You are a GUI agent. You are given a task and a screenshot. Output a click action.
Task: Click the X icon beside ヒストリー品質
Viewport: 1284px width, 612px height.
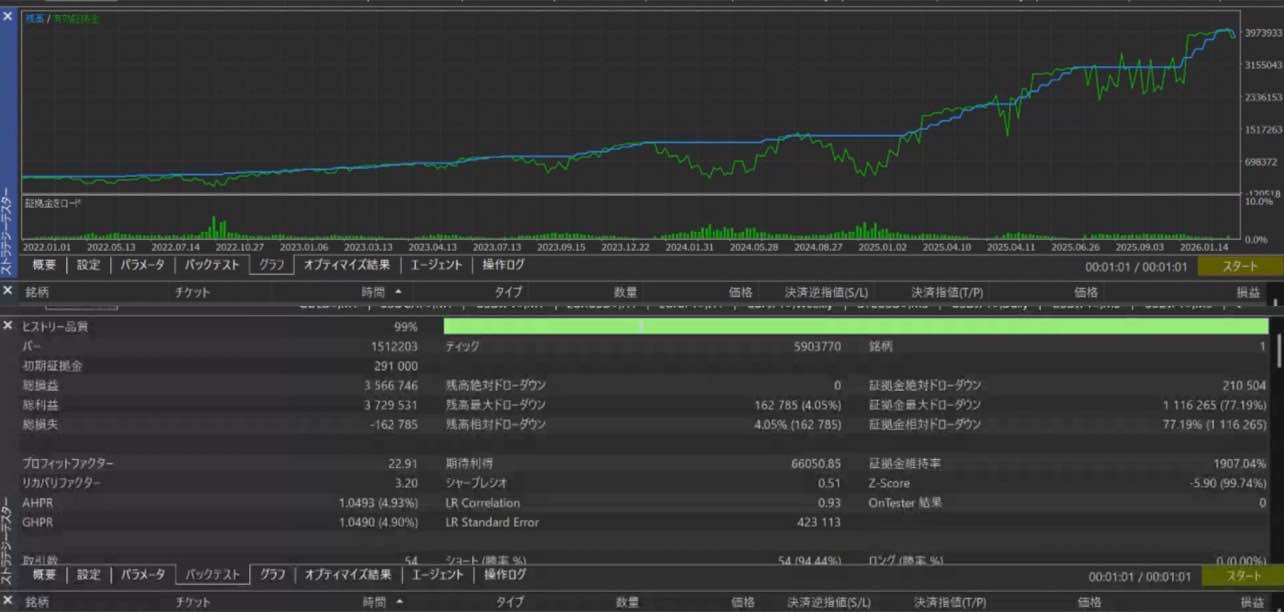9,326
